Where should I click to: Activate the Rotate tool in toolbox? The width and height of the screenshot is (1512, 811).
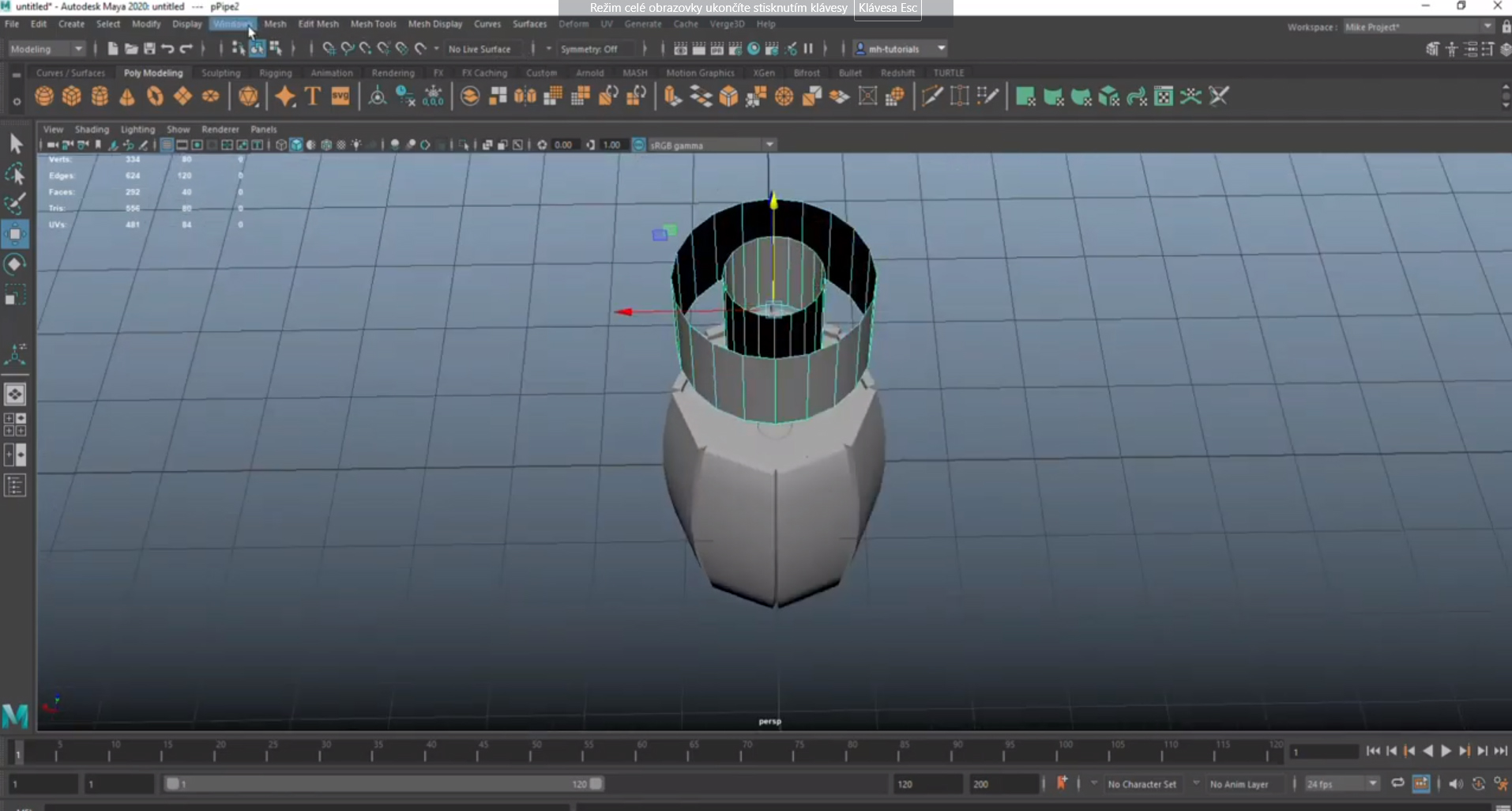(15, 264)
